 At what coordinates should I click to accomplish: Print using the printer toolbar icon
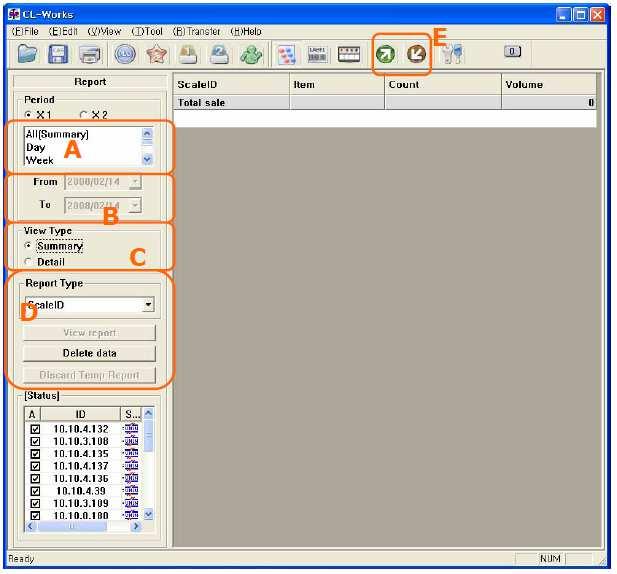(90, 54)
